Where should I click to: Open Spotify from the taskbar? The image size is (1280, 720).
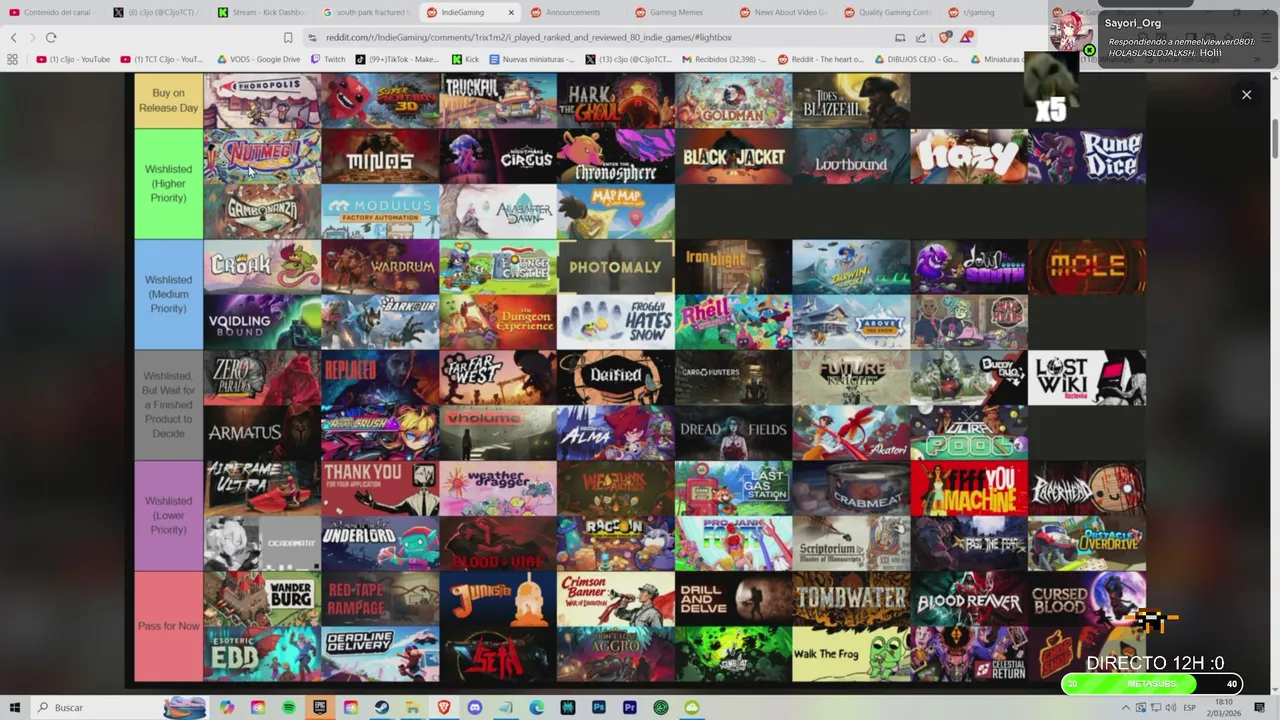click(x=288, y=707)
